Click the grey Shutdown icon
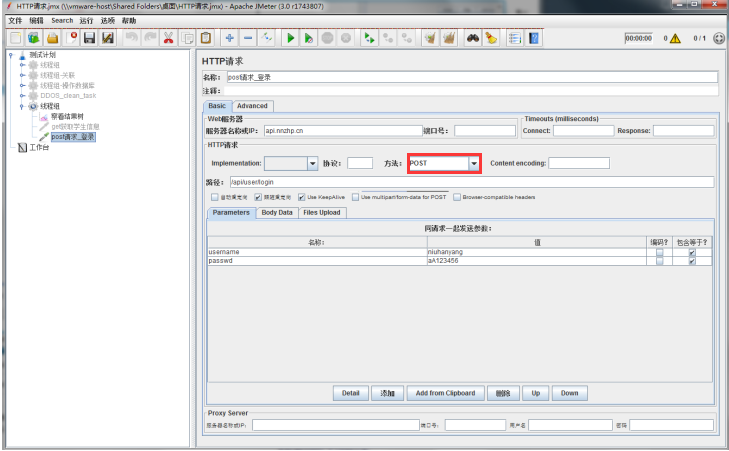 pos(346,38)
